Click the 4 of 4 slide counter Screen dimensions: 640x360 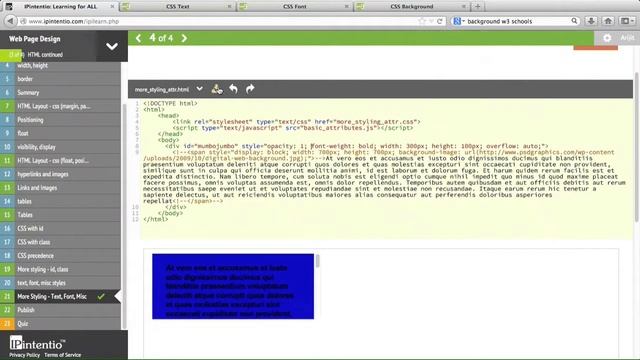pyautogui.click(x=161, y=38)
